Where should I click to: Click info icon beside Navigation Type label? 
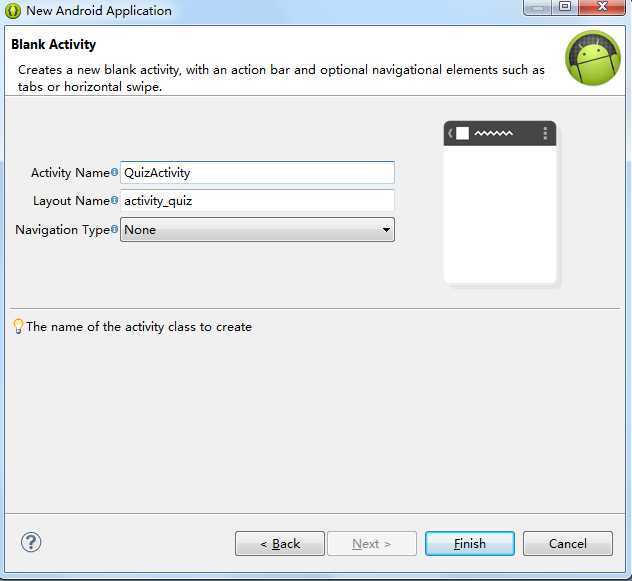click(114, 229)
